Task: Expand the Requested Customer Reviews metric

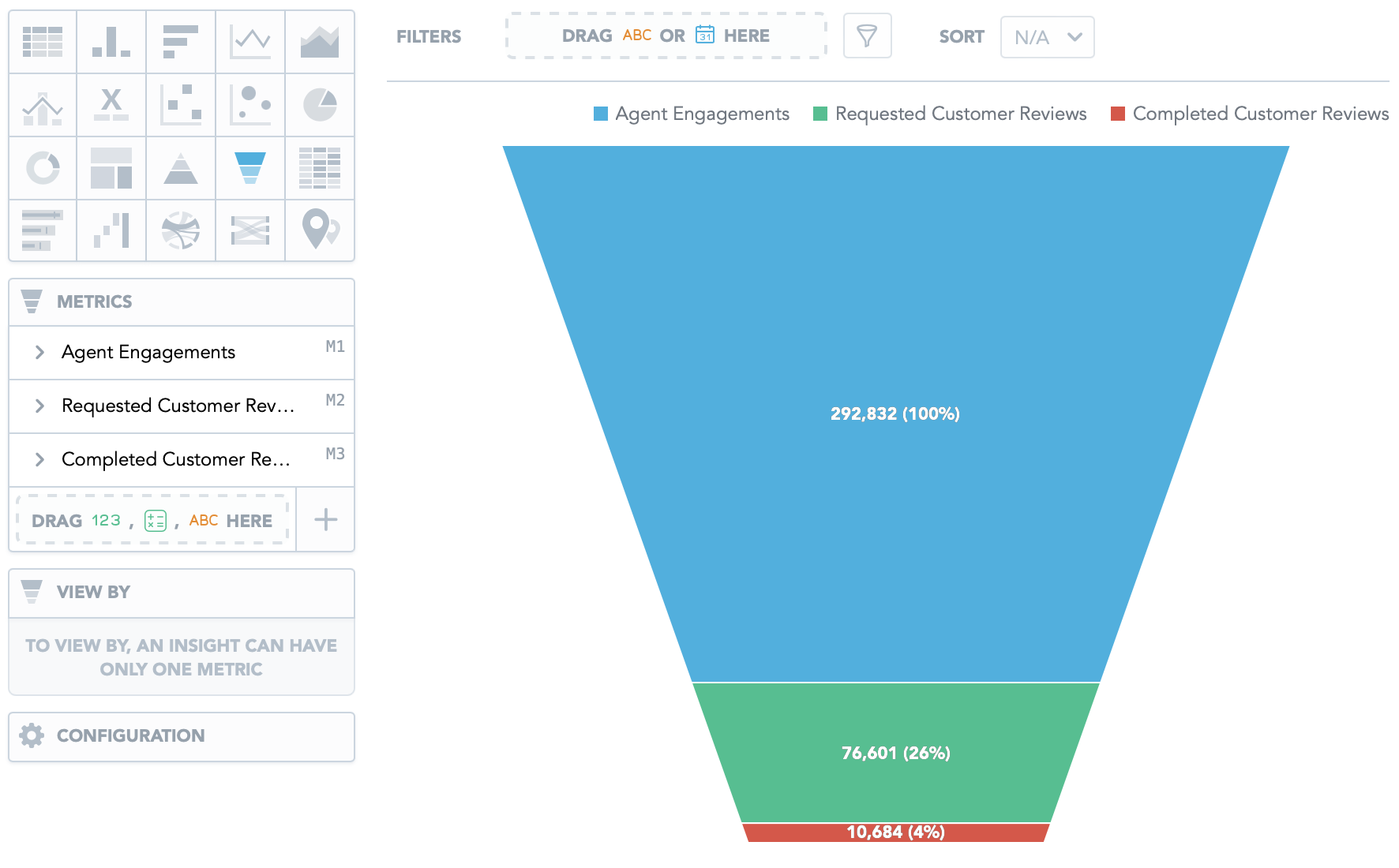Action: point(39,406)
